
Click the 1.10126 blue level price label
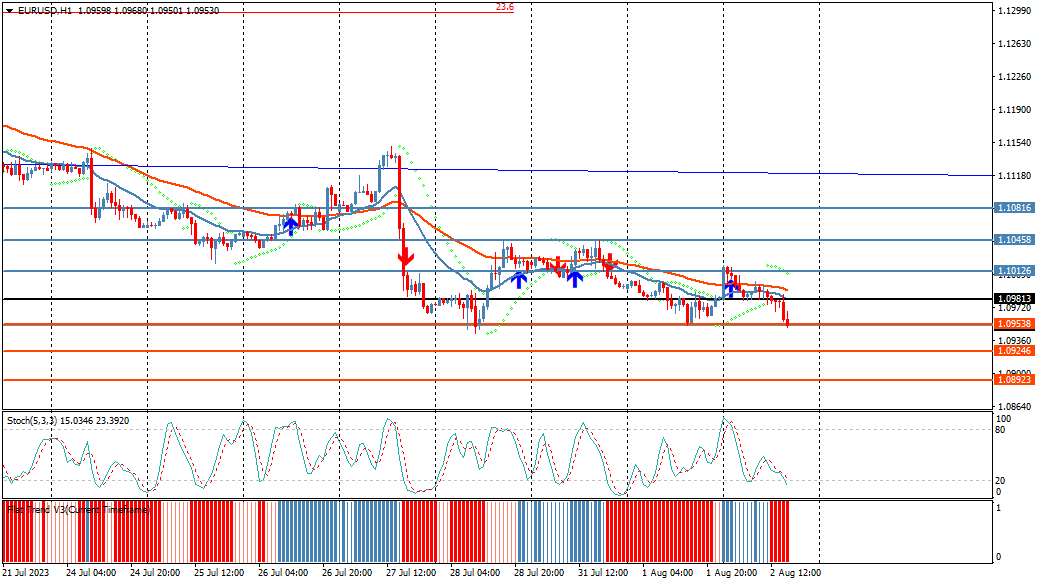point(1014,271)
